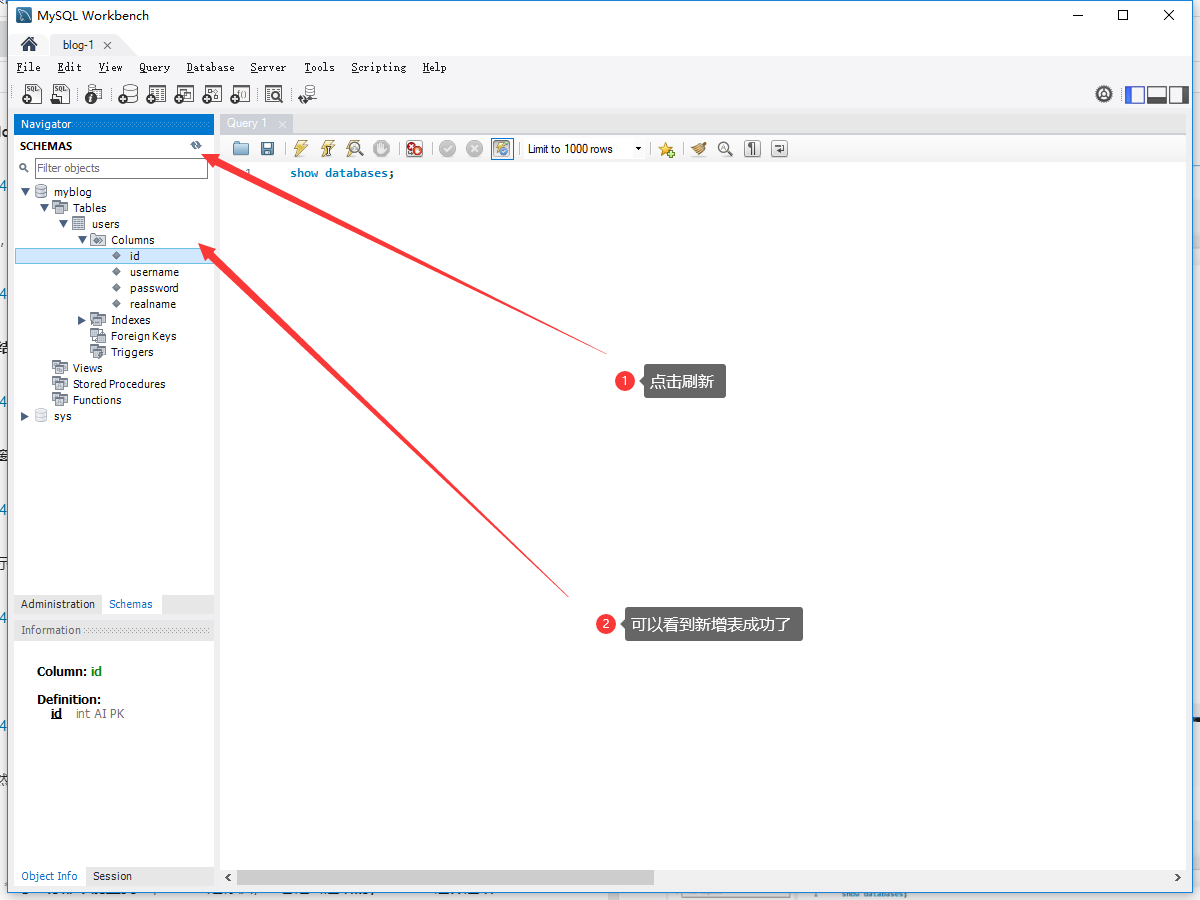Create a new stored procedure icon
1200x900 pixels.
(x=212, y=94)
